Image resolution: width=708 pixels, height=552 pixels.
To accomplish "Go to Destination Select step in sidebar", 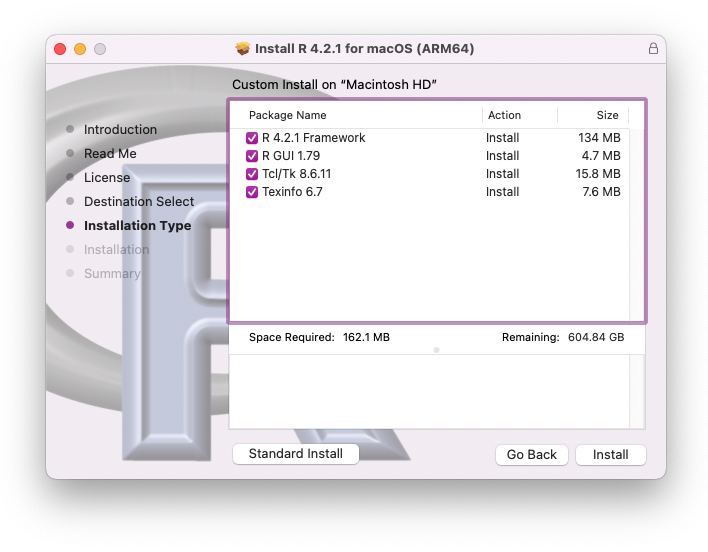I will click(x=139, y=202).
